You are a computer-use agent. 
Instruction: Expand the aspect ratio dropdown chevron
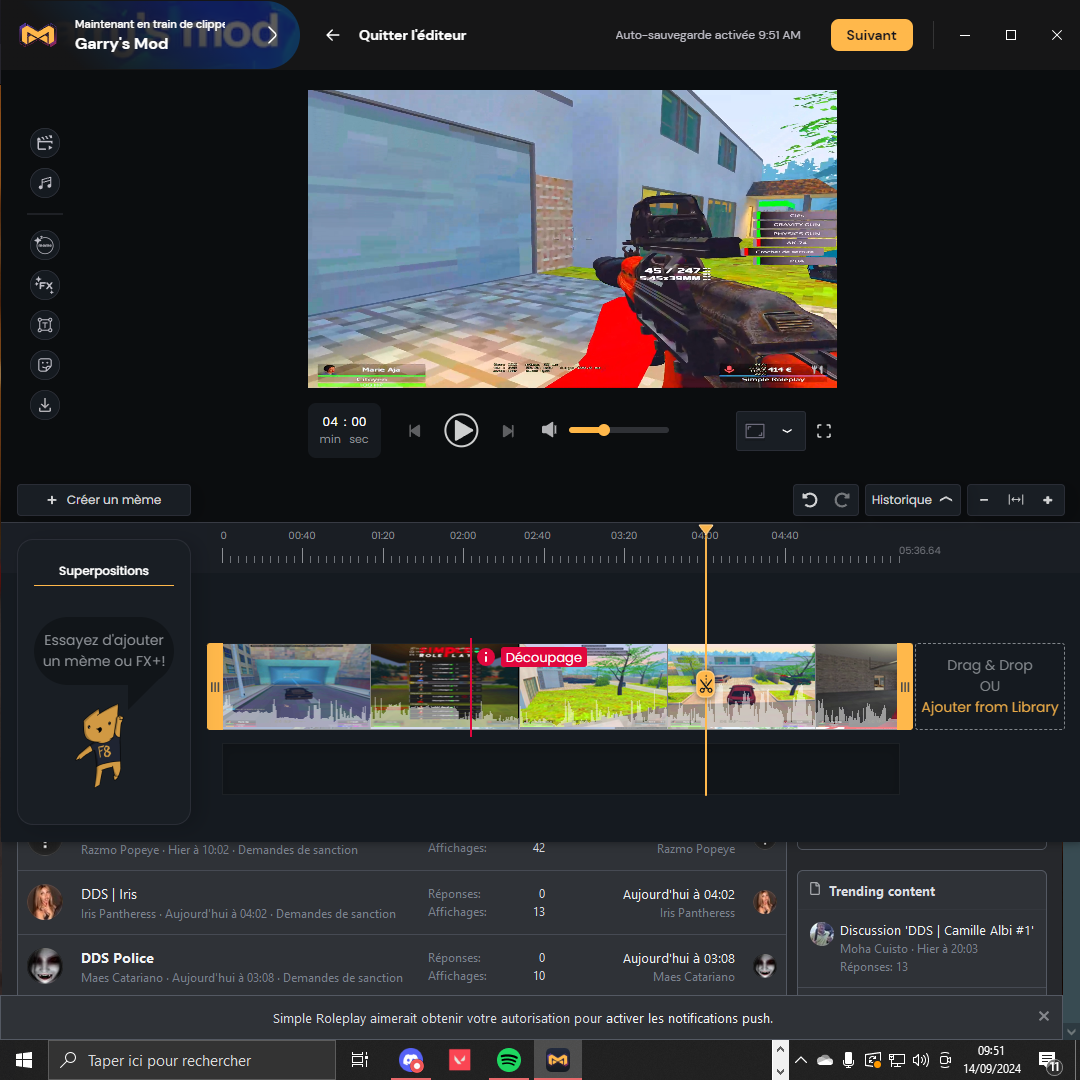787,431
